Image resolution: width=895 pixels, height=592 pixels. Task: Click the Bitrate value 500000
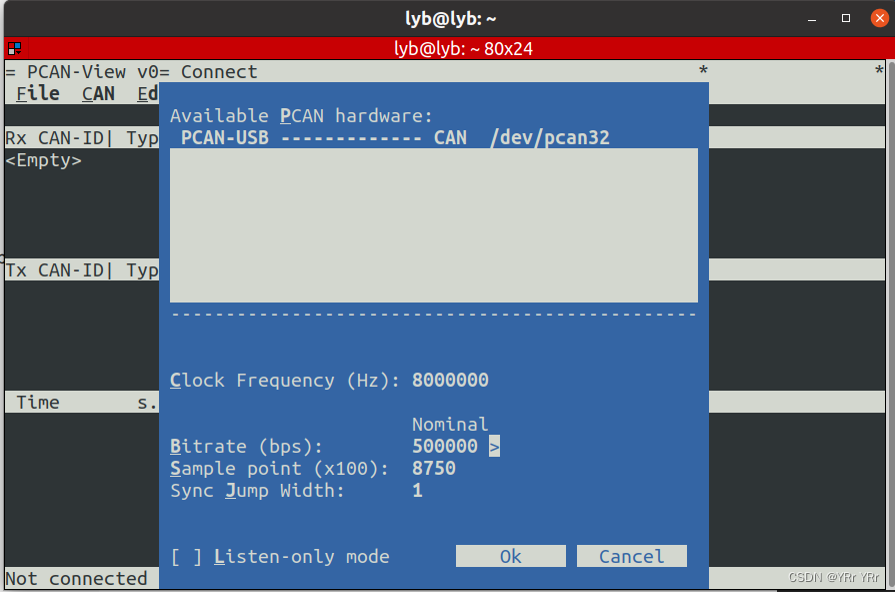pyautogui.click(x=445, y=446)
